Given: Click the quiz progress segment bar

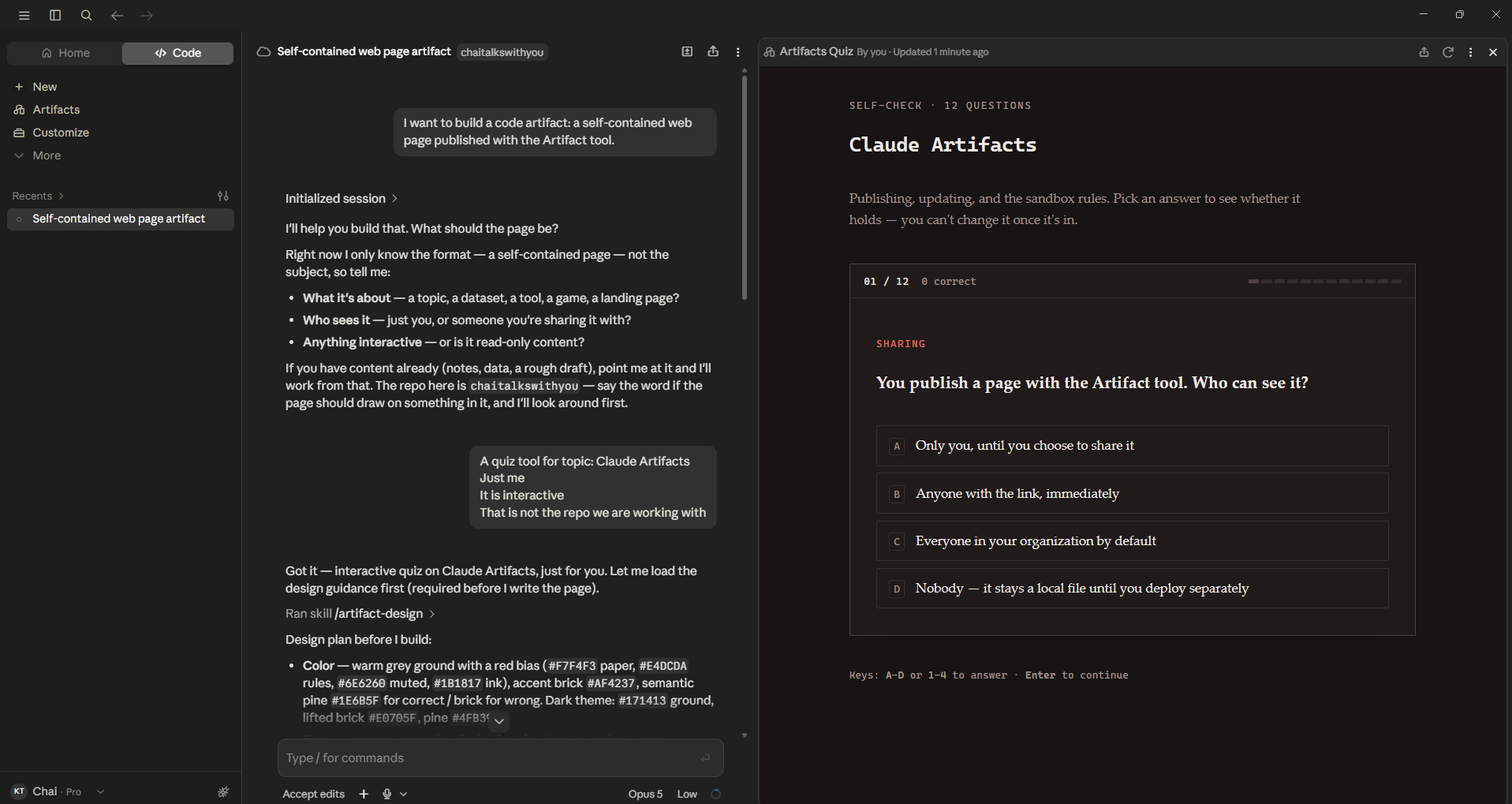Looking at the screenshot, I should click(x=1324, y=281).
